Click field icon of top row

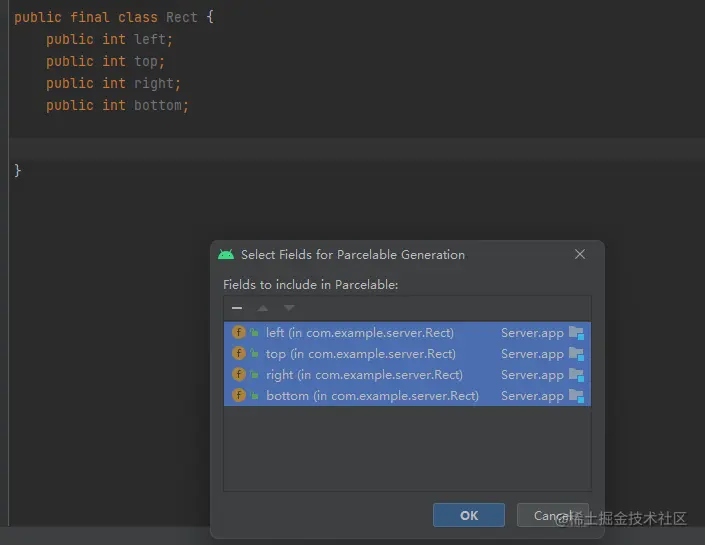pyautogui.click(x=239, y=353)
